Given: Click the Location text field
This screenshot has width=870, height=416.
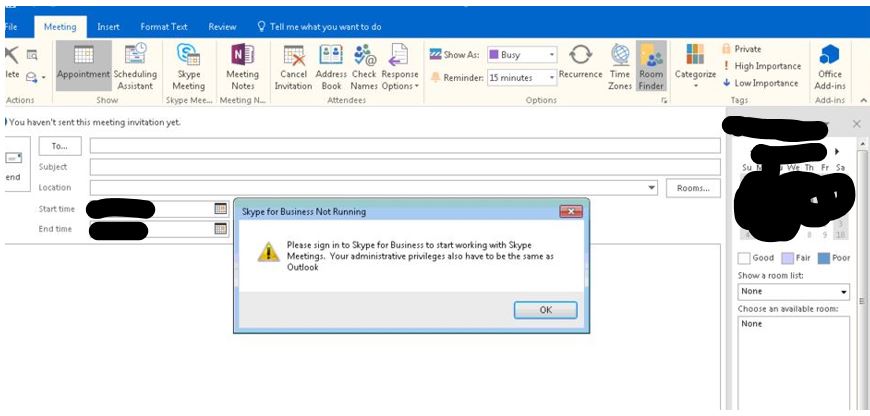Looking at the screenshot, I should pos(373,188).
